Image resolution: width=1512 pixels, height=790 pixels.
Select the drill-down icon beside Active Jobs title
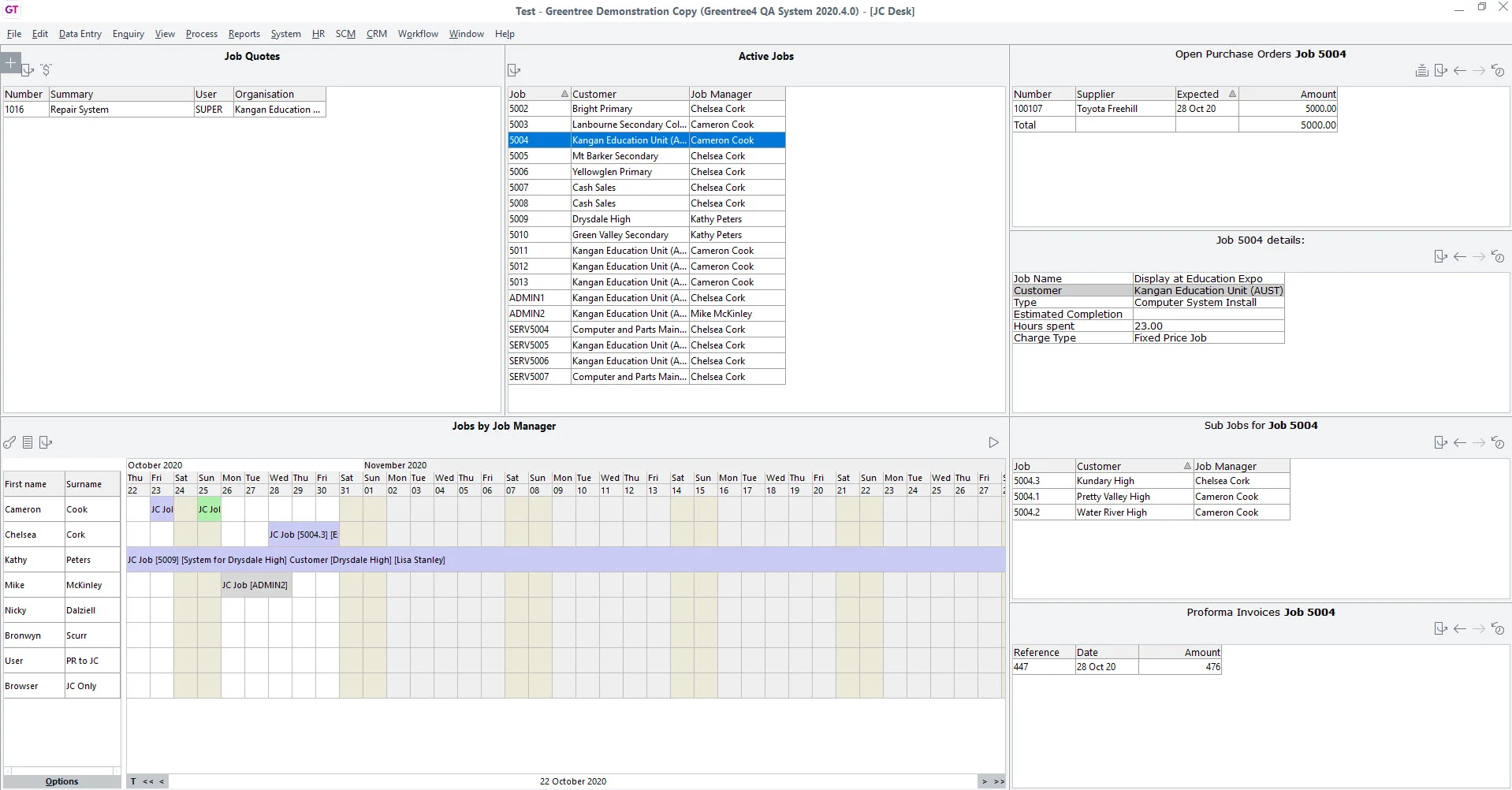pyautogui.click(x=514, y=70)
